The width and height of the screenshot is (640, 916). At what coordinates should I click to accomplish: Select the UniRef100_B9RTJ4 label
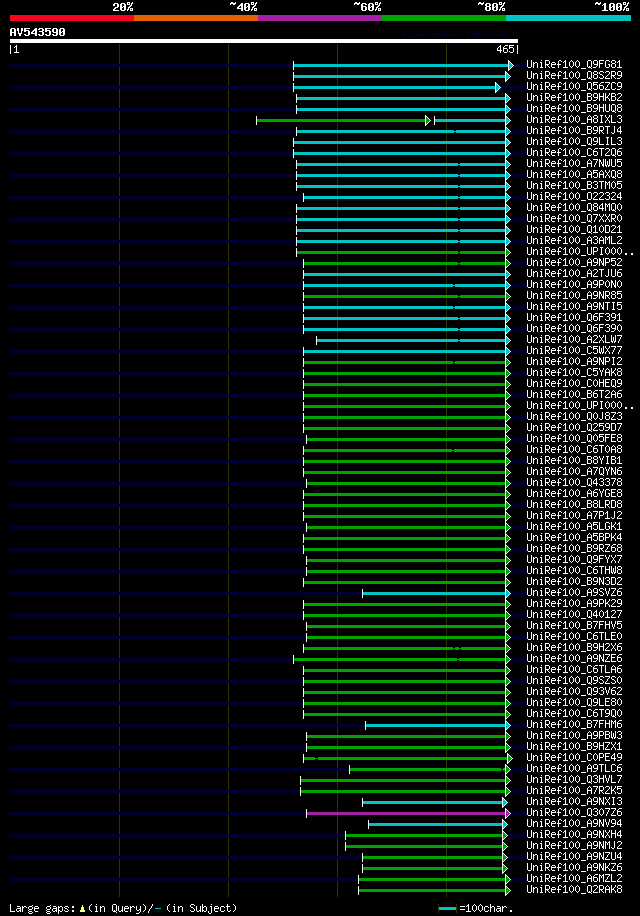[574, 131]
